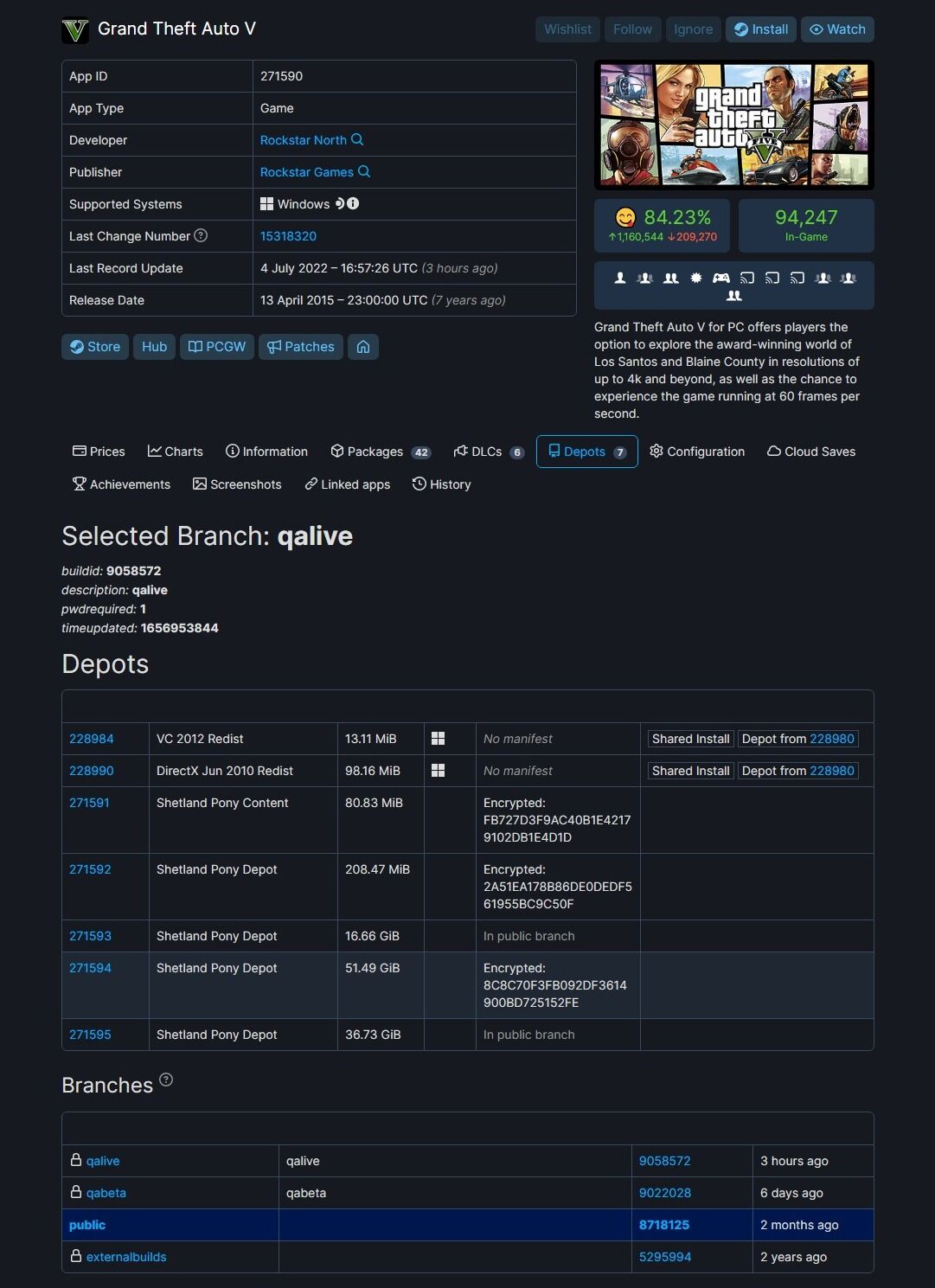This screenshot has height=1288, width=935.
Task: Open 228980 link in DirectX Jun 2010 row
Action: pos(832,771)
